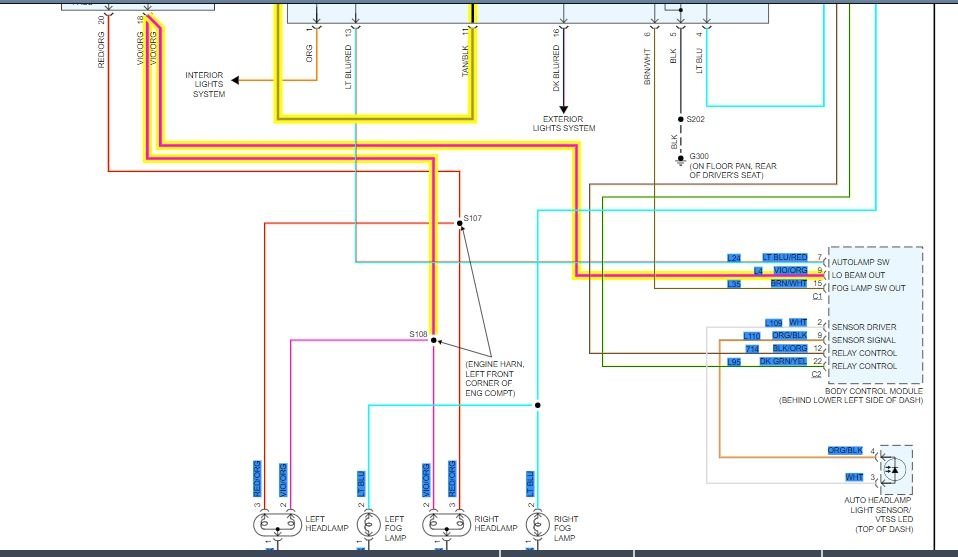Click the BRN/WHT label at BCM pin 15

point(789,283)
